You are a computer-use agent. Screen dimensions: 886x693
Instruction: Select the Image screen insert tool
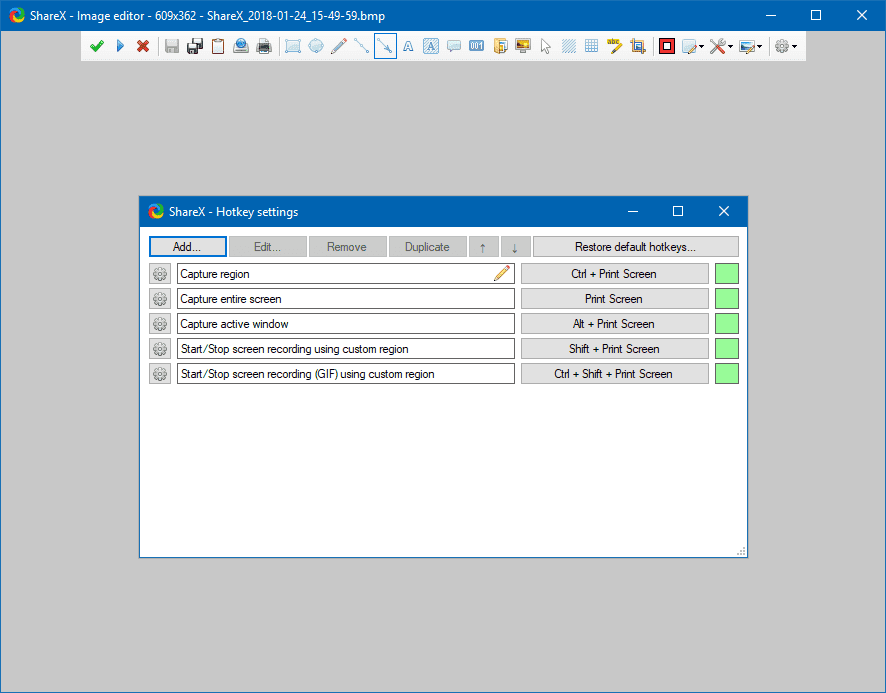click(523, 46)
